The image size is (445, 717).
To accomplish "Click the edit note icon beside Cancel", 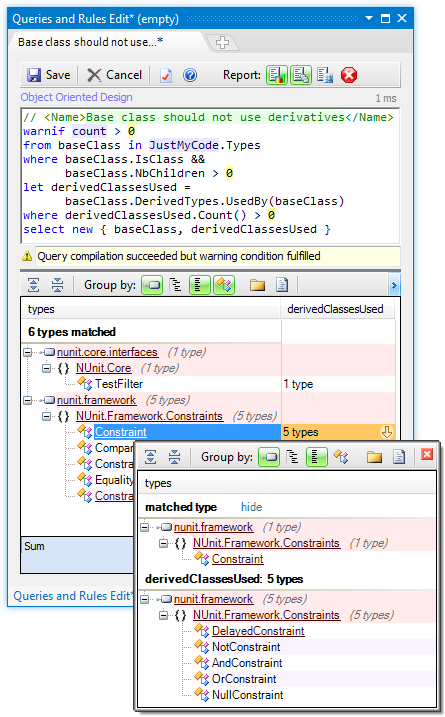I will click(x=166, y=75).
